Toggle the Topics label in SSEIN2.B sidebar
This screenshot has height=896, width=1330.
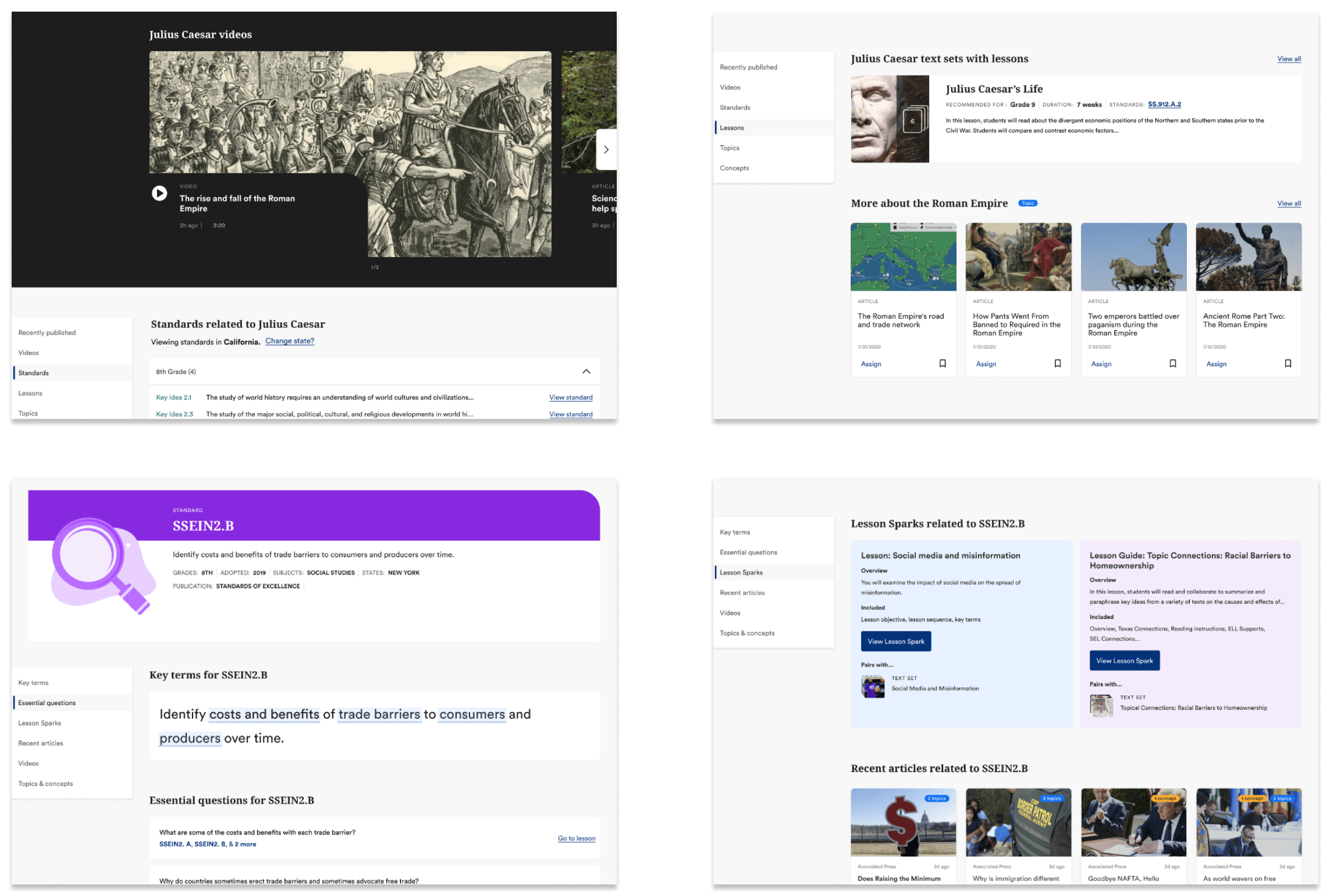(x=47, y=783)
